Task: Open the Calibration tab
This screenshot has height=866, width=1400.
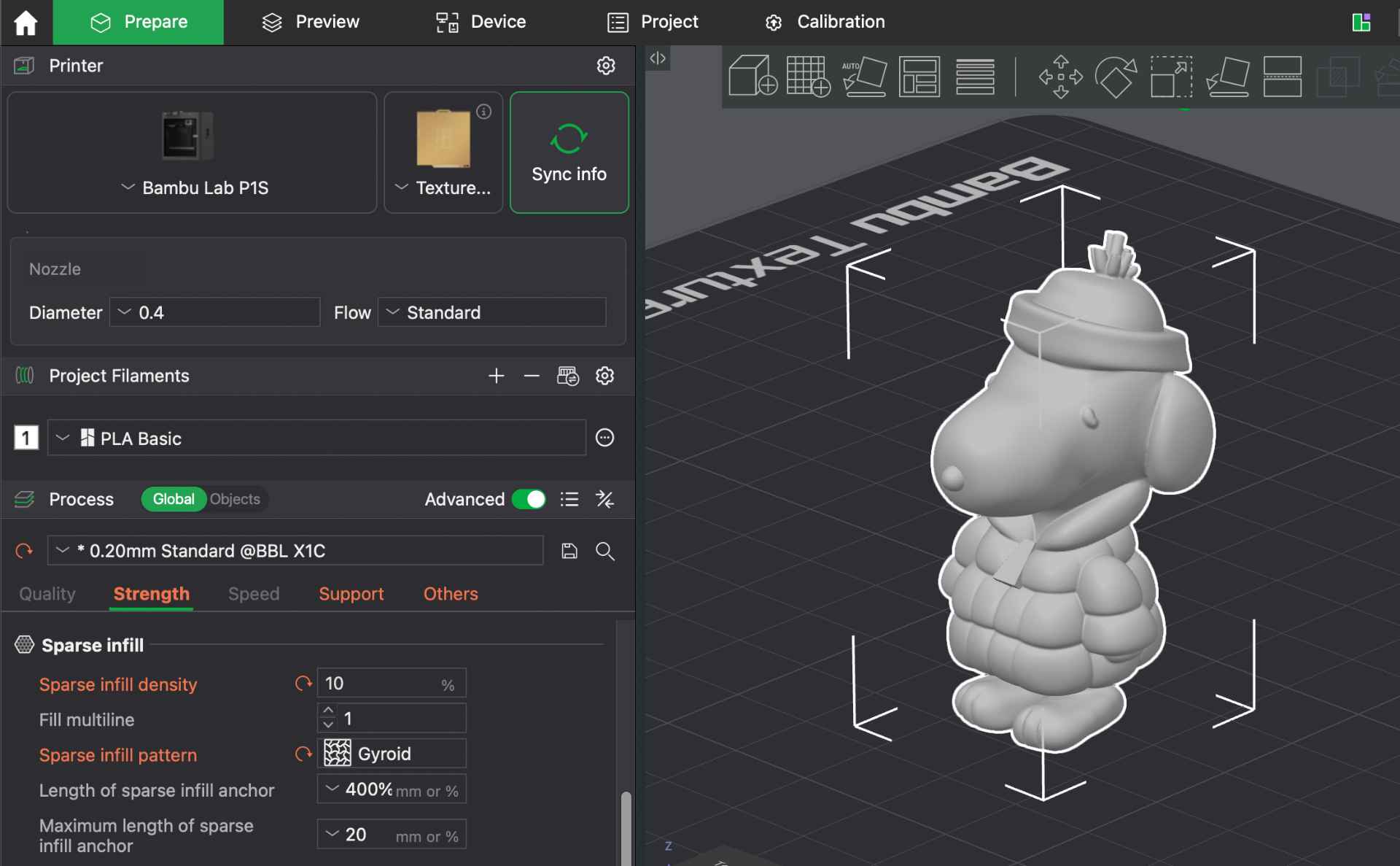Action: pos(825,22)
